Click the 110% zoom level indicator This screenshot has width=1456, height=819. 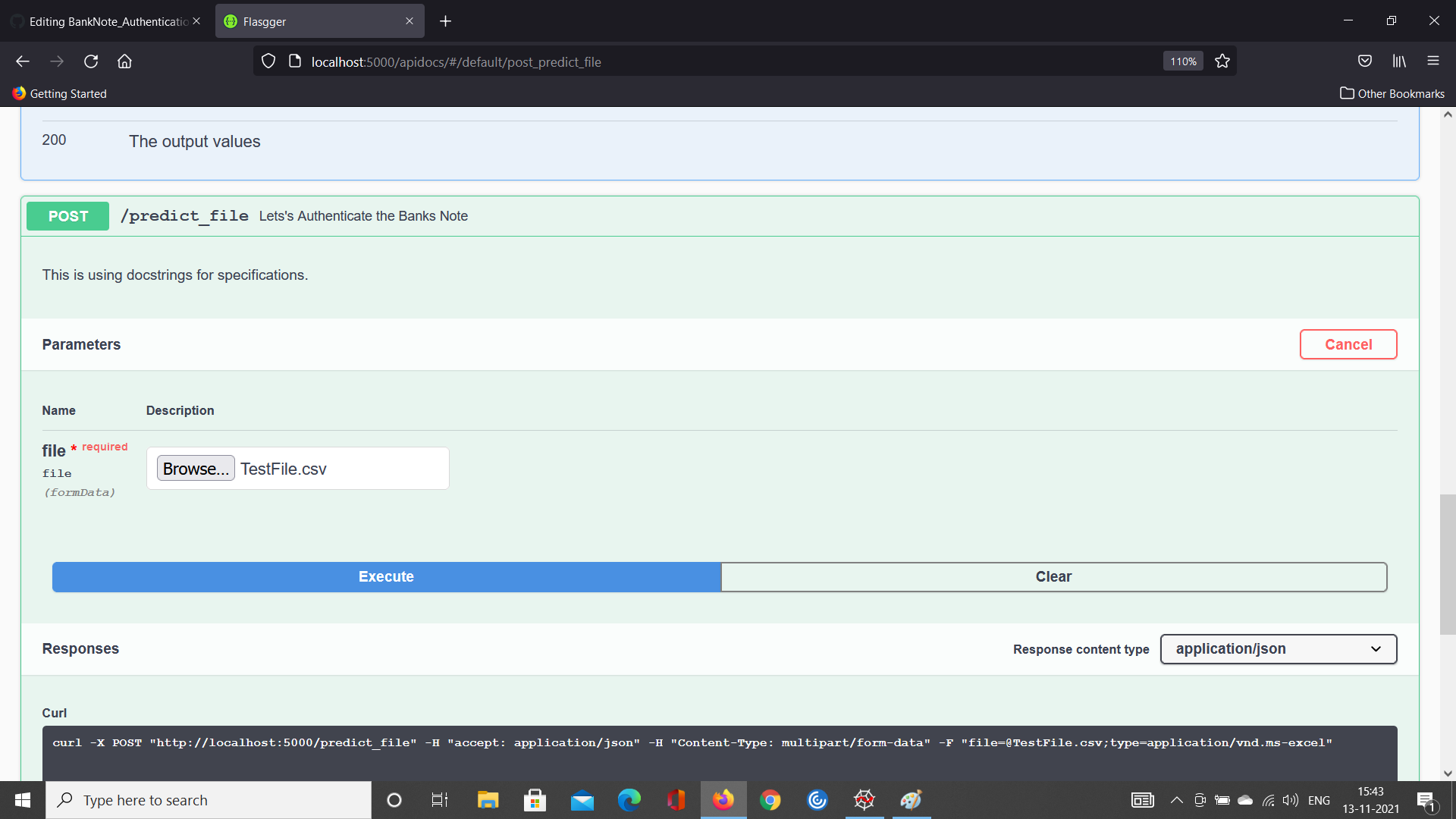[1182, 61]
